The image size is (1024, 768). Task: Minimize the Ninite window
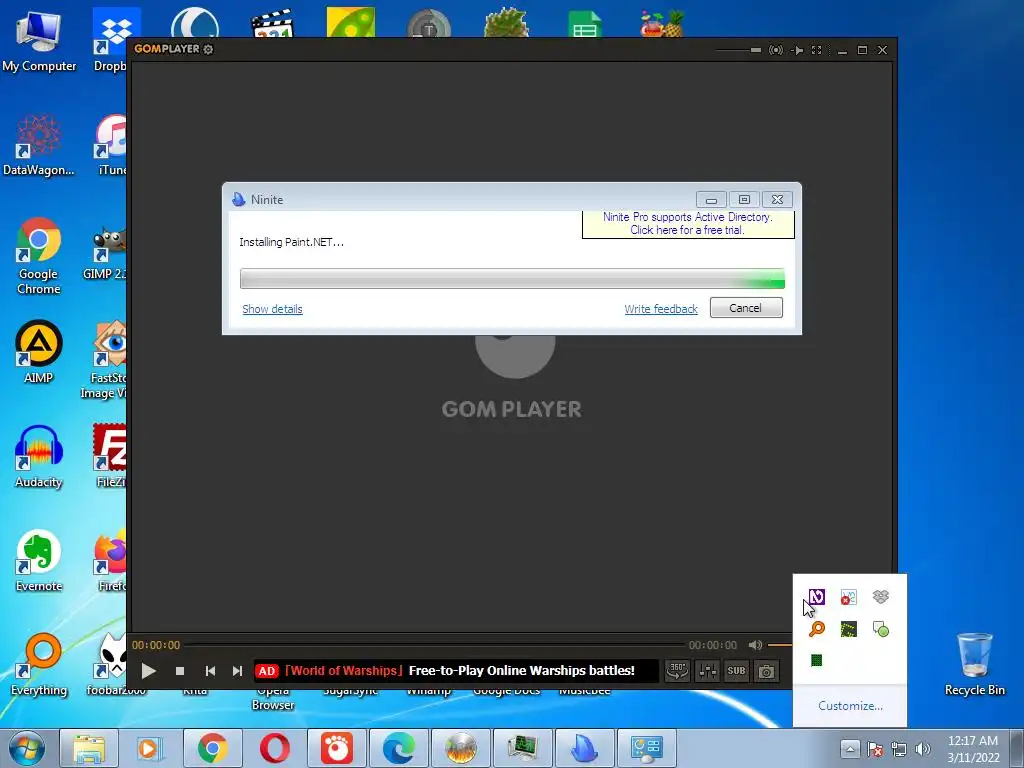pos(711,199)
